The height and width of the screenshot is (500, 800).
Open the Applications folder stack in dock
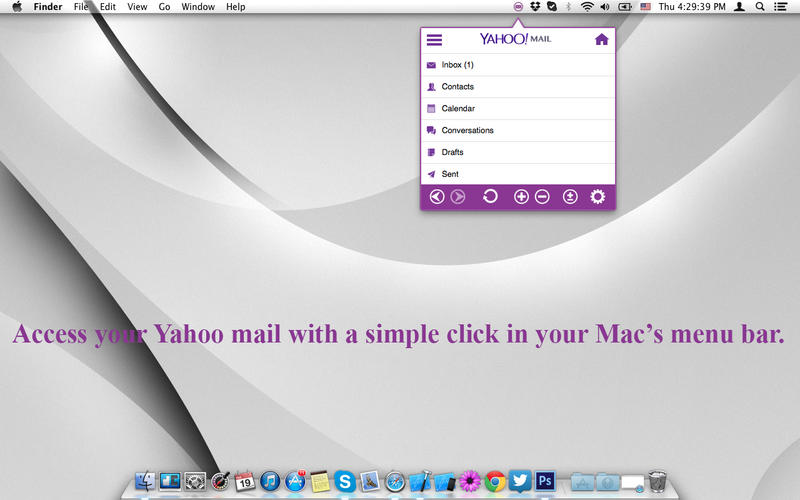[x=583, y=482]
